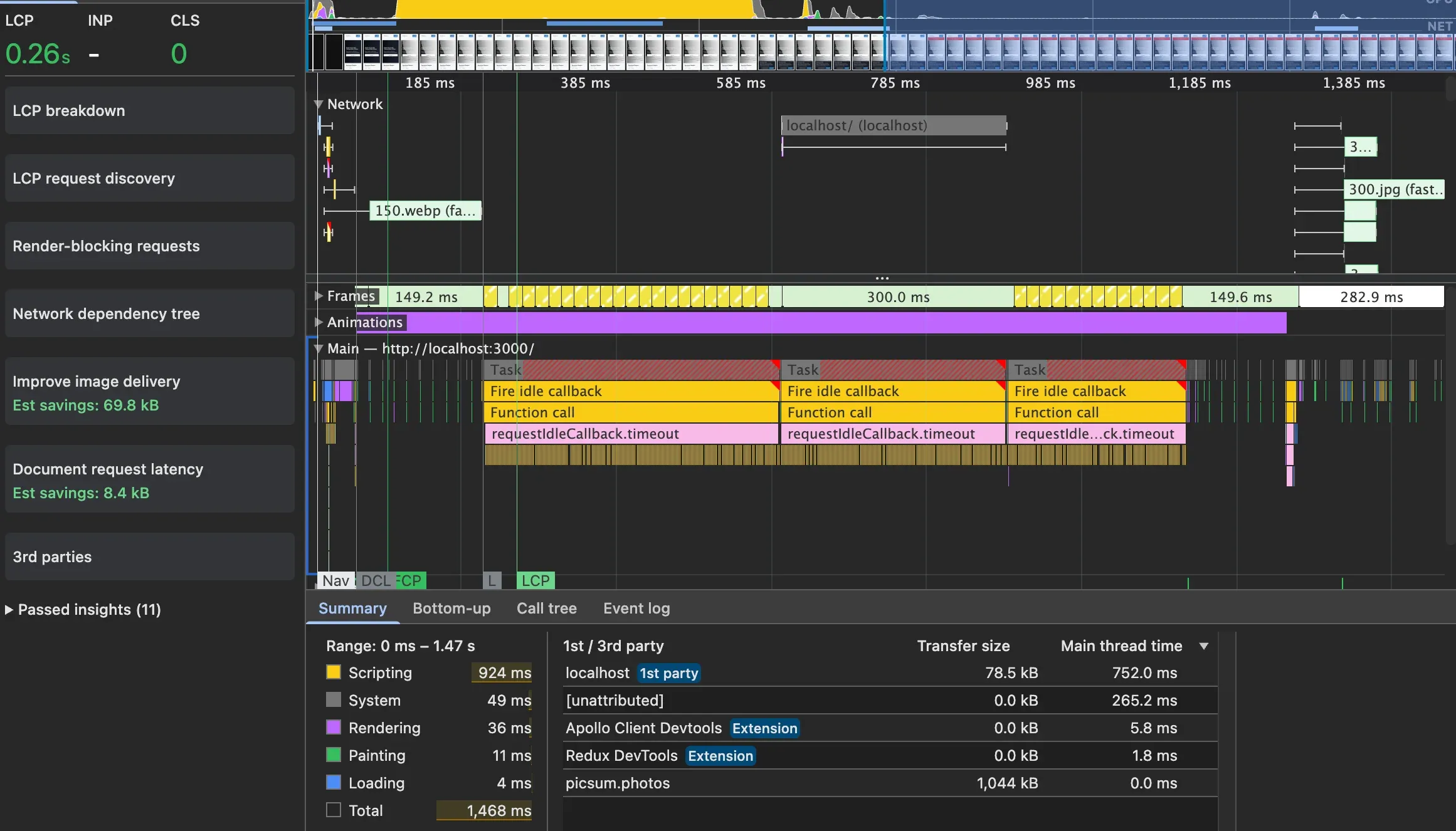Click the LCP 0.26 s metric
The height and width of the screenshot is (831, 1456).
point(38,54)
